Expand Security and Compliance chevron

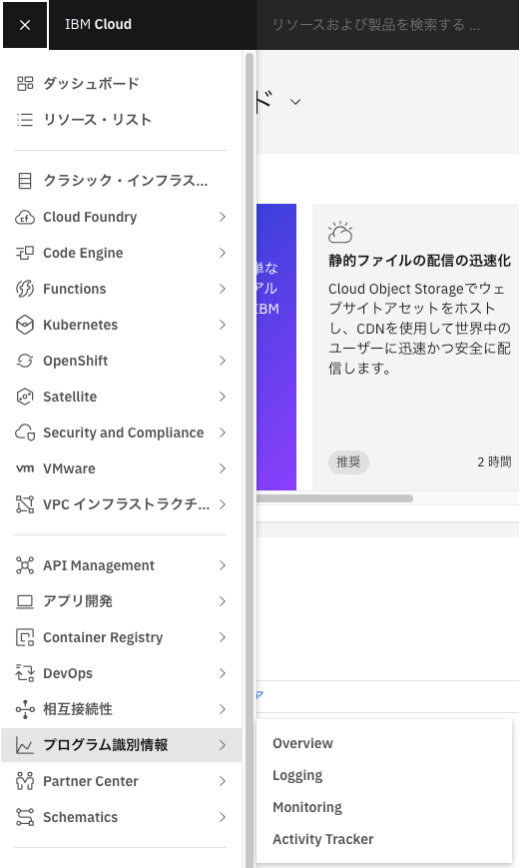pos(222,433)
